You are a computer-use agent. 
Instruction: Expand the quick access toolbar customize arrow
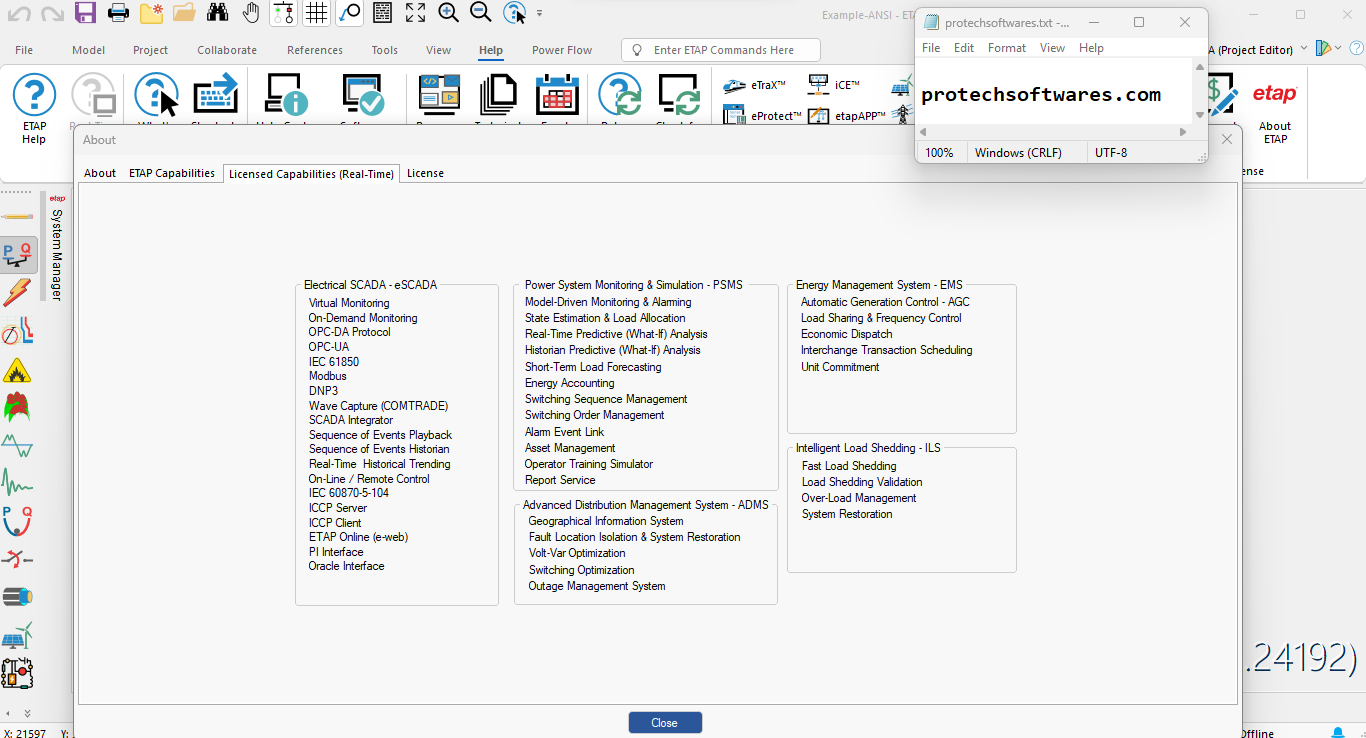(540, 14)
